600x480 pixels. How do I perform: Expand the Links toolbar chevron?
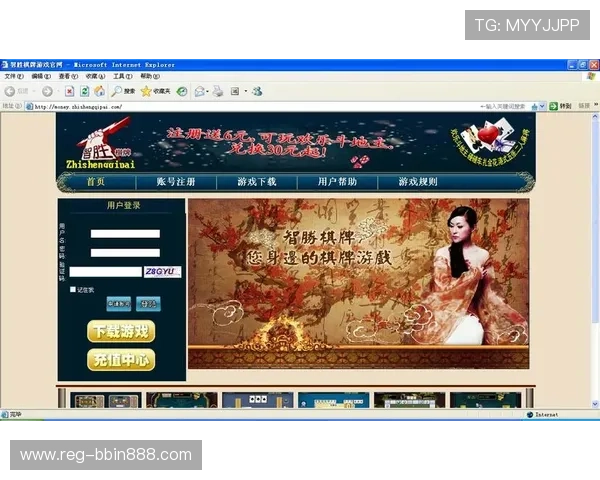[x=596, y=105]
